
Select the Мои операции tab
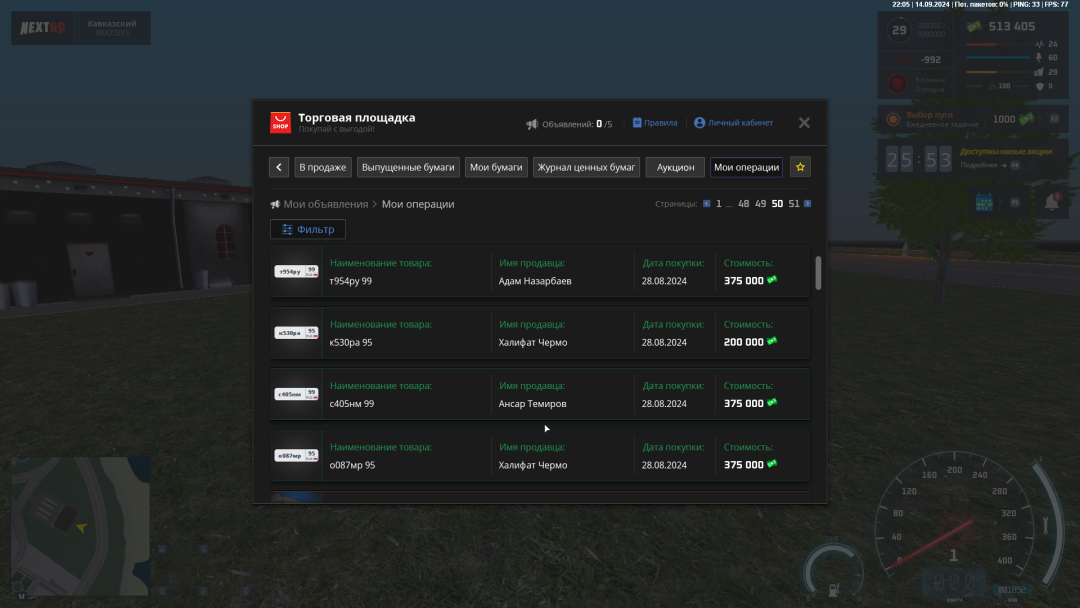tap(747, 167)
